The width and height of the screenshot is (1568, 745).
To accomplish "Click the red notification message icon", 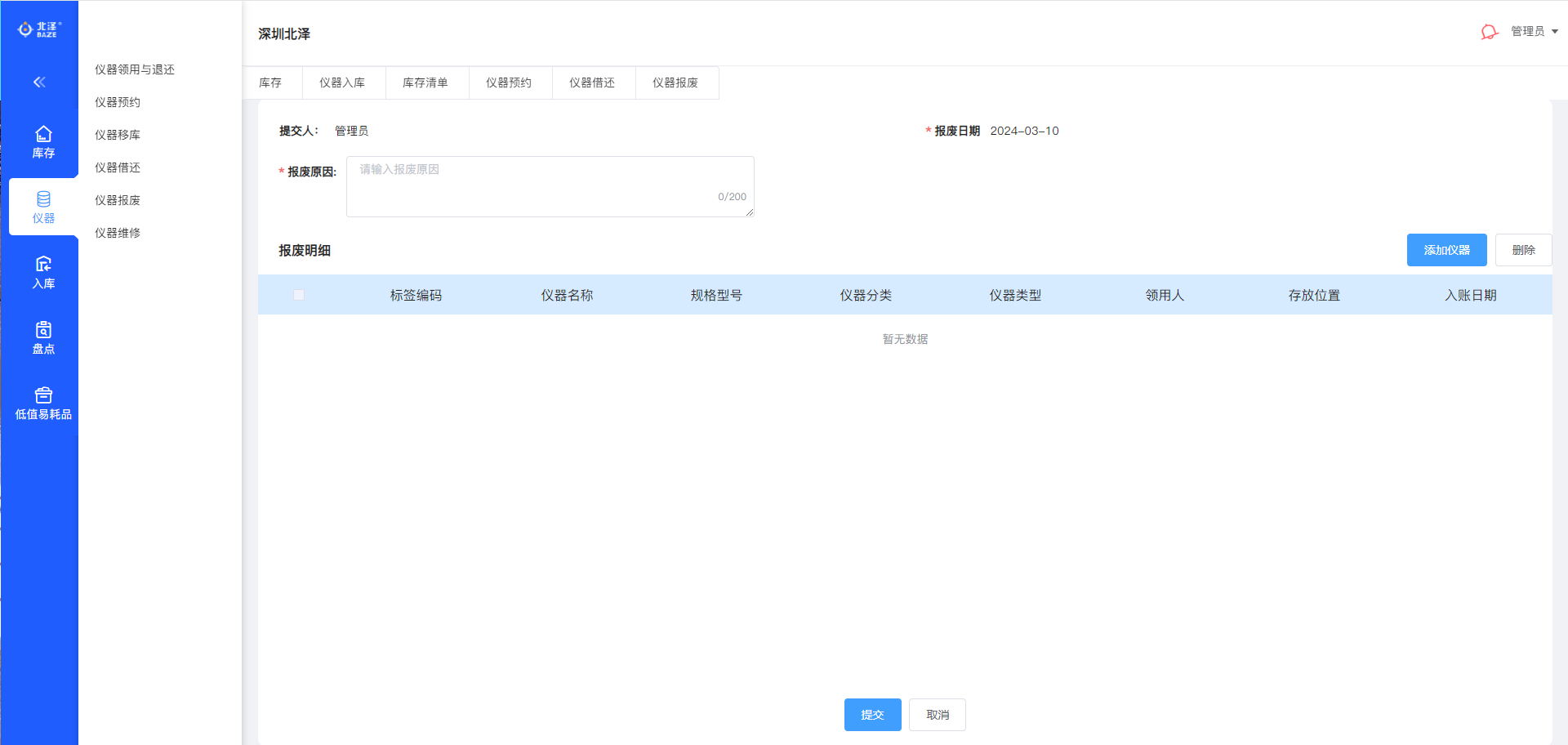I will coord(1489,32).
